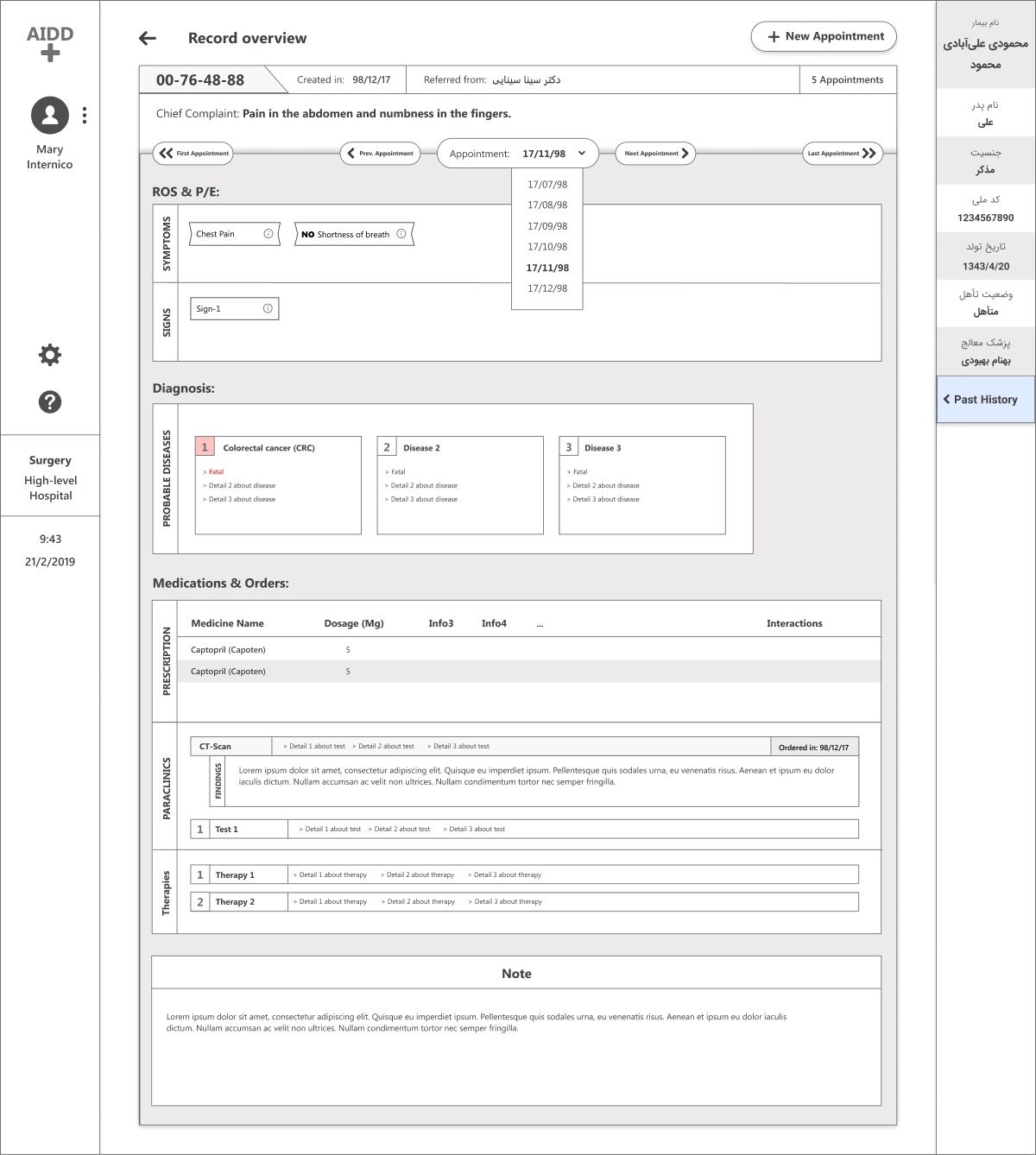Click the Chief Complaint text

[x=333, y=114]
